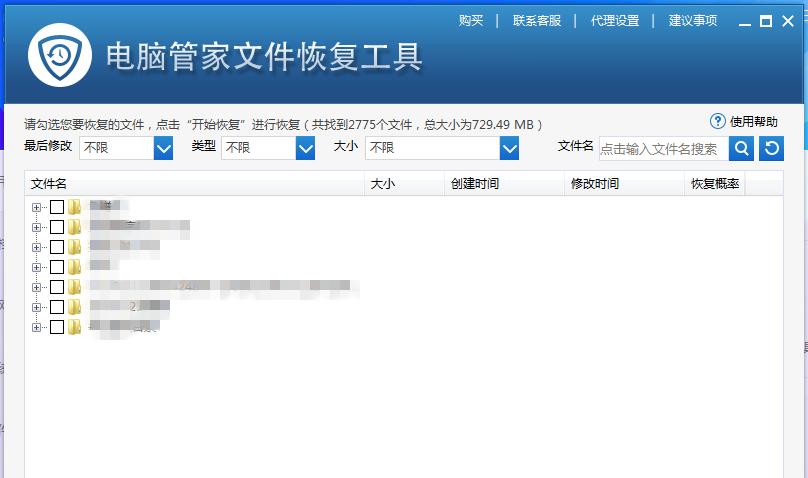This screenshot has width=808, height=478.
Task: Check the third folder's checkbox
Action: point(57,247)
